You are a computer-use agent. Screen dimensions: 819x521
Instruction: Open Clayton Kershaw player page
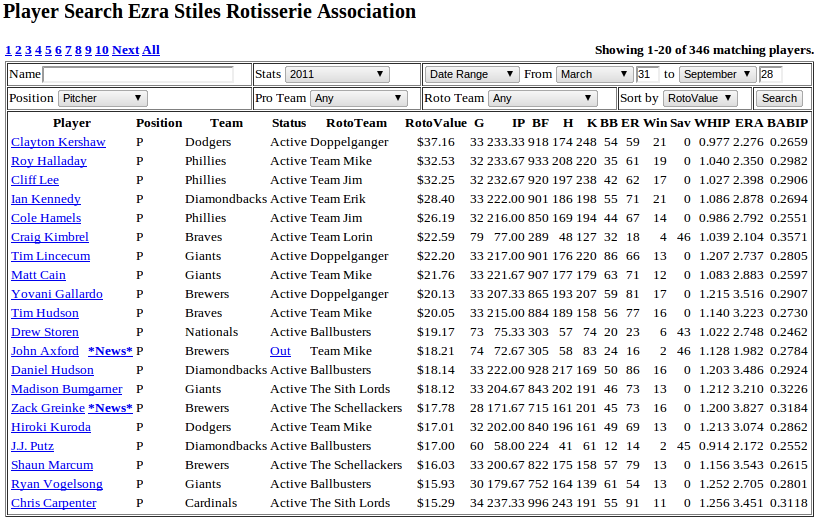pyautogui.click(x=58, y=142)
